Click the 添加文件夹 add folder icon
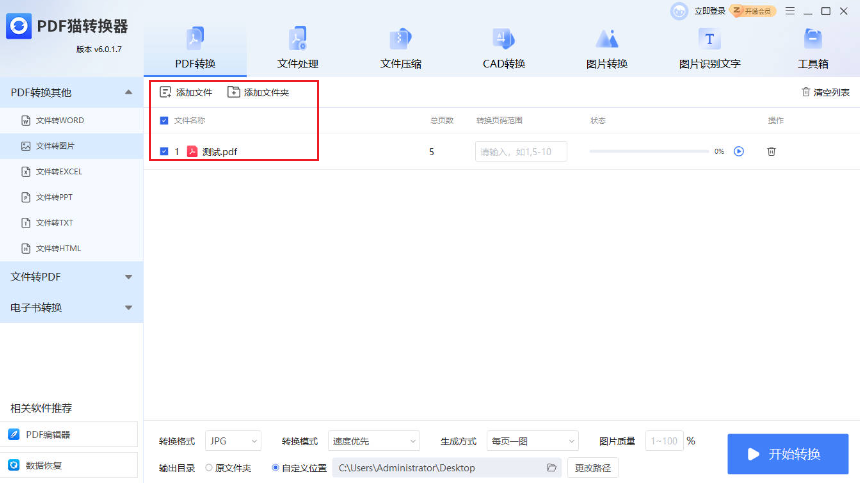The width and height of the screenshot is (860, 483). (x=234, y=92)
